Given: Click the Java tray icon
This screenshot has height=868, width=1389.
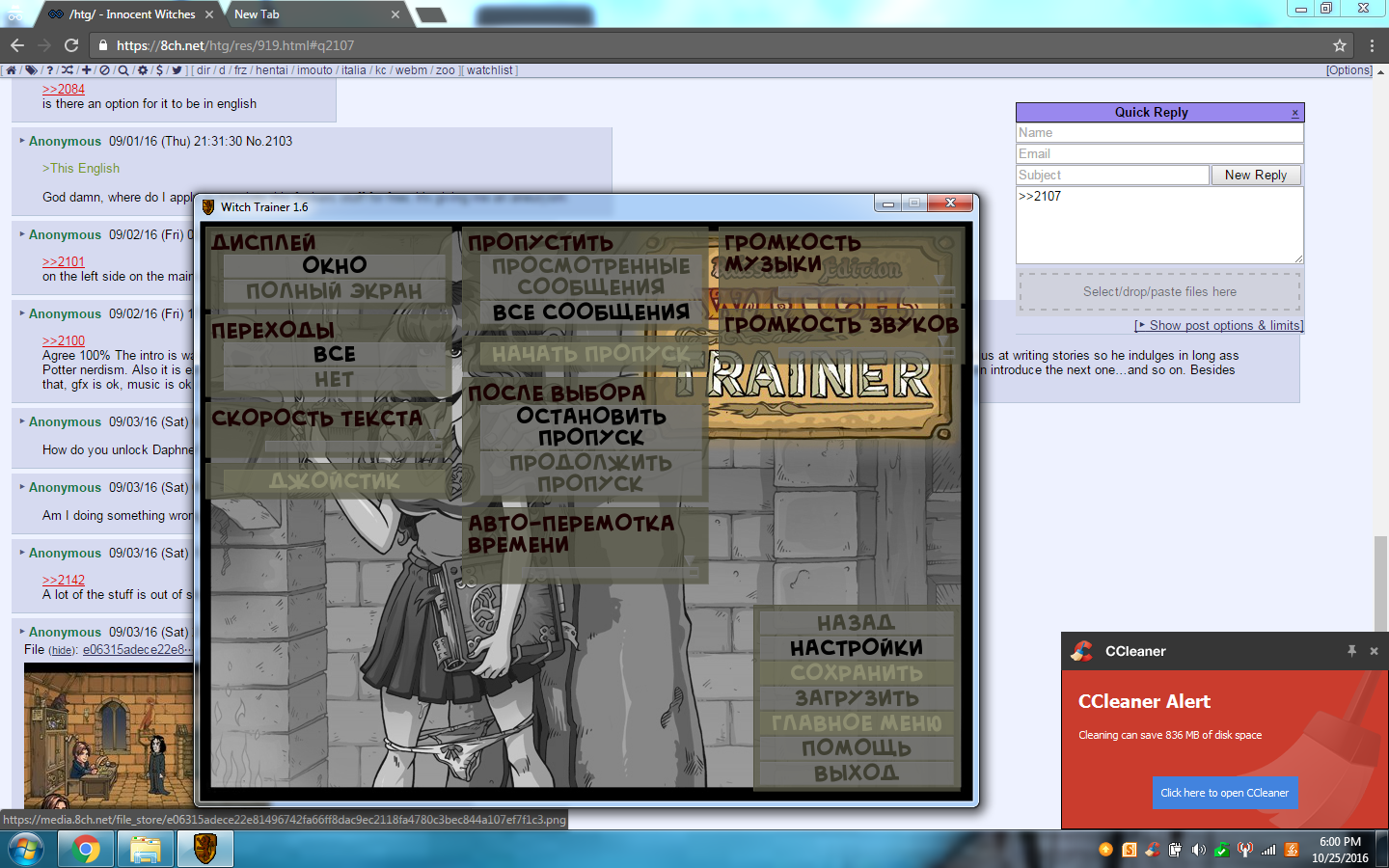Looking at the screenshot, I should click(1292, 850).
